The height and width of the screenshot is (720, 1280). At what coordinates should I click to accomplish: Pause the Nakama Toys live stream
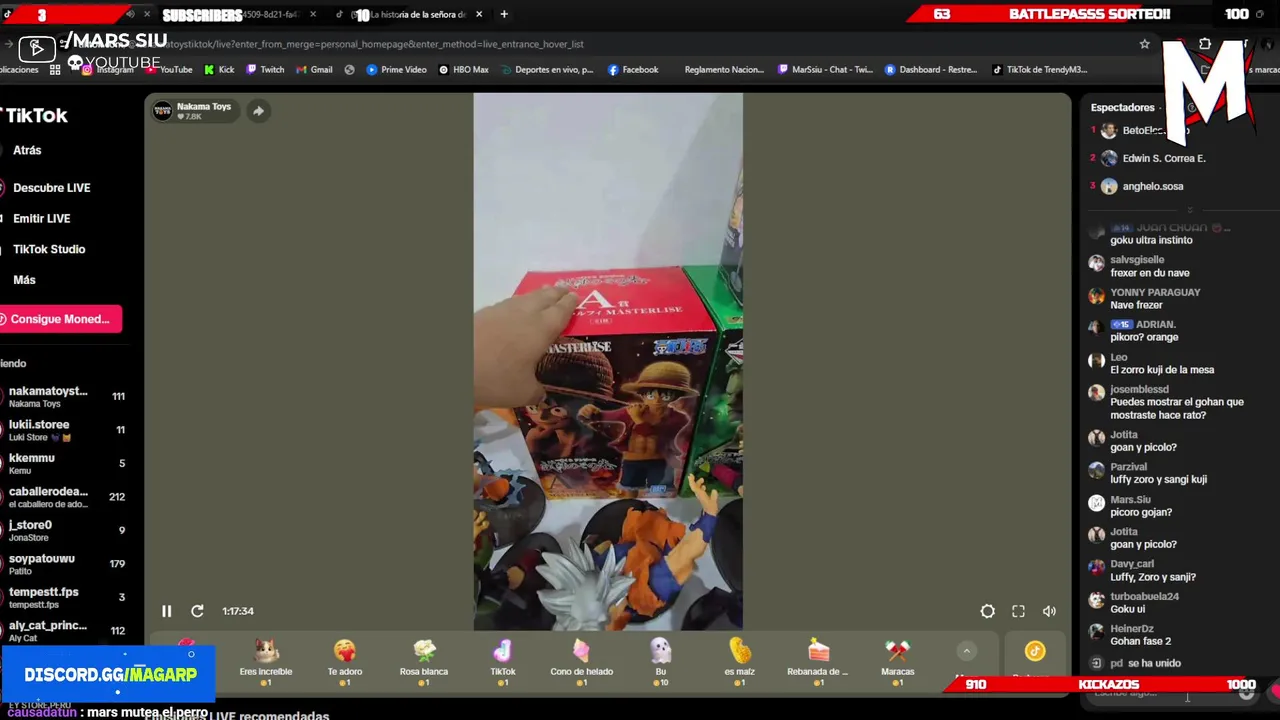tap(167, 611)
